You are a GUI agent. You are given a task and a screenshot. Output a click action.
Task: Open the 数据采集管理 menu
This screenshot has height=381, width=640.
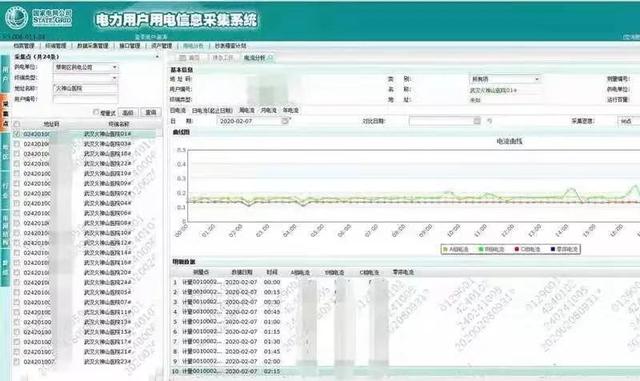coord(93,46)
